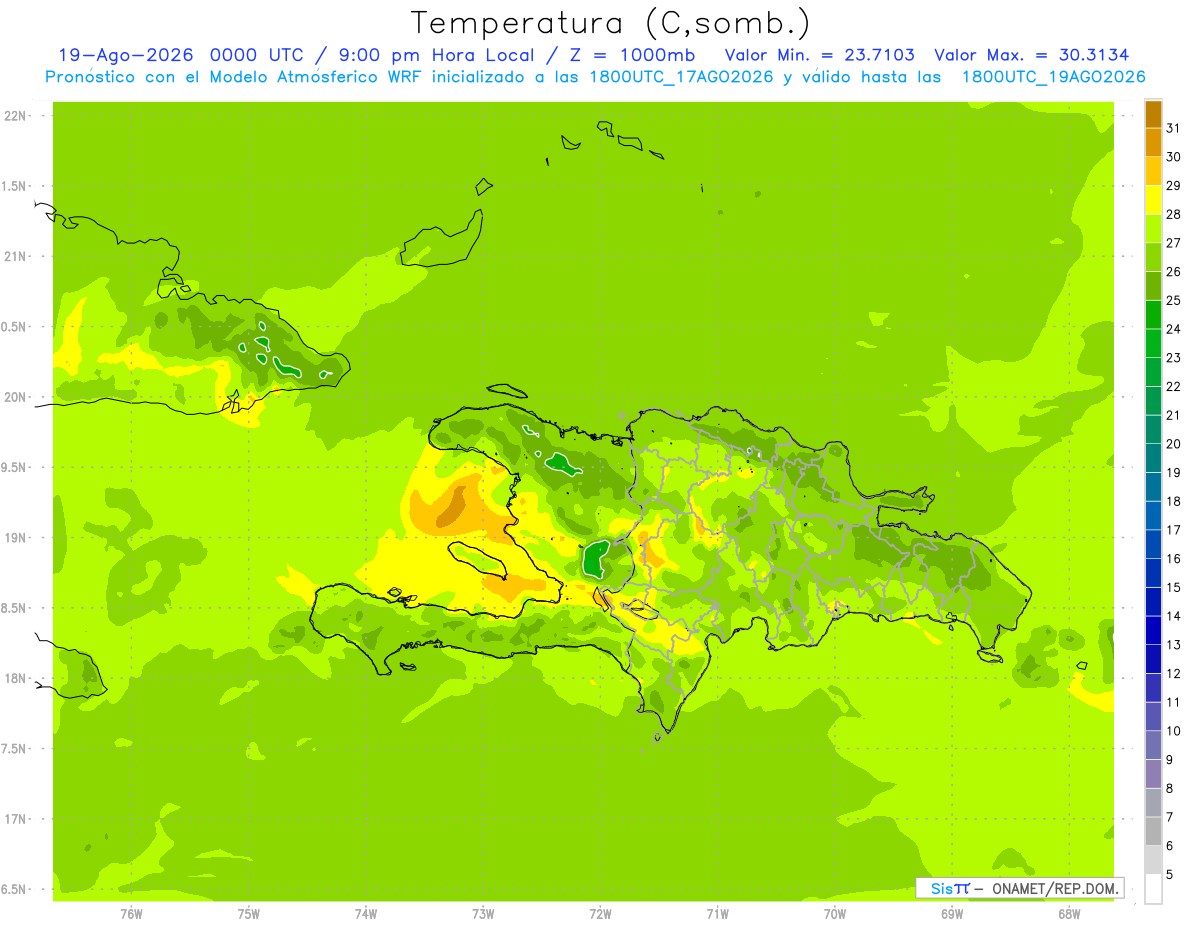The width and height of the screenshot is (1200, 927).
Task: Click the '72W' longitude axis label
Action: [600, 914]
